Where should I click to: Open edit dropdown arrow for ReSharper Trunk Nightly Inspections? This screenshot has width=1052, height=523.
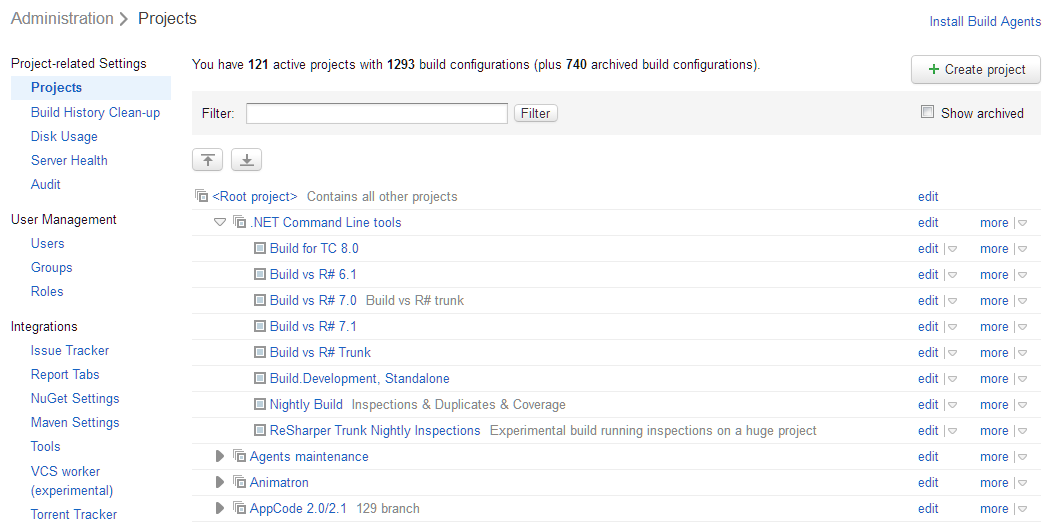pyautogui.click(x=952, y=432)
